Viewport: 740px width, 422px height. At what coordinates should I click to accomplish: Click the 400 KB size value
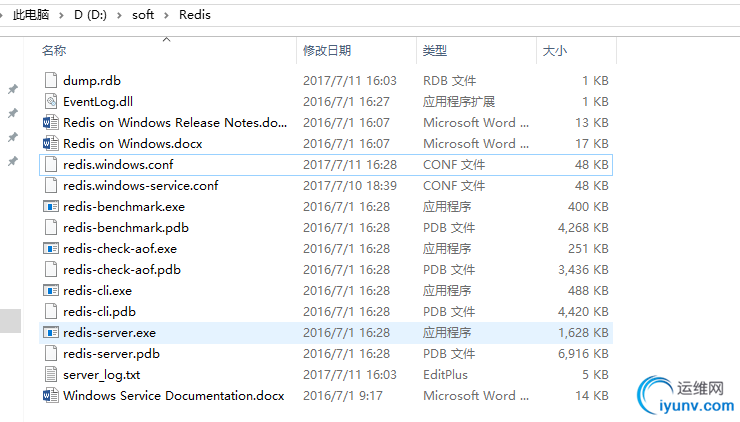[x=588, y=207]
